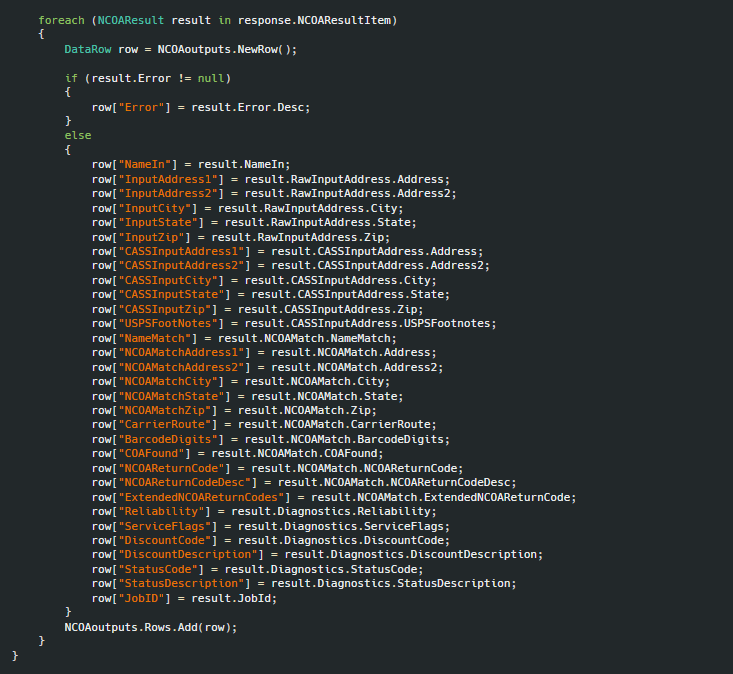The height and width of the screenshot is (674, 733).
Task: Click the DataRow type declaration
Action: coord(88,50)
